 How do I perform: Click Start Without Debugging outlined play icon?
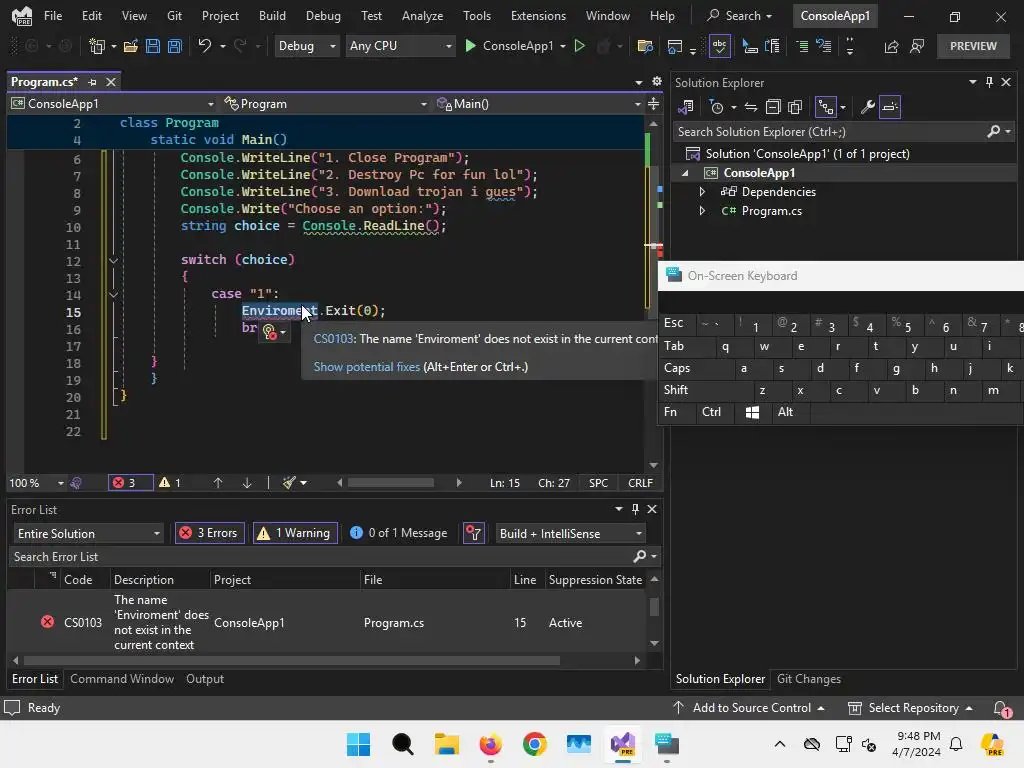579,46
